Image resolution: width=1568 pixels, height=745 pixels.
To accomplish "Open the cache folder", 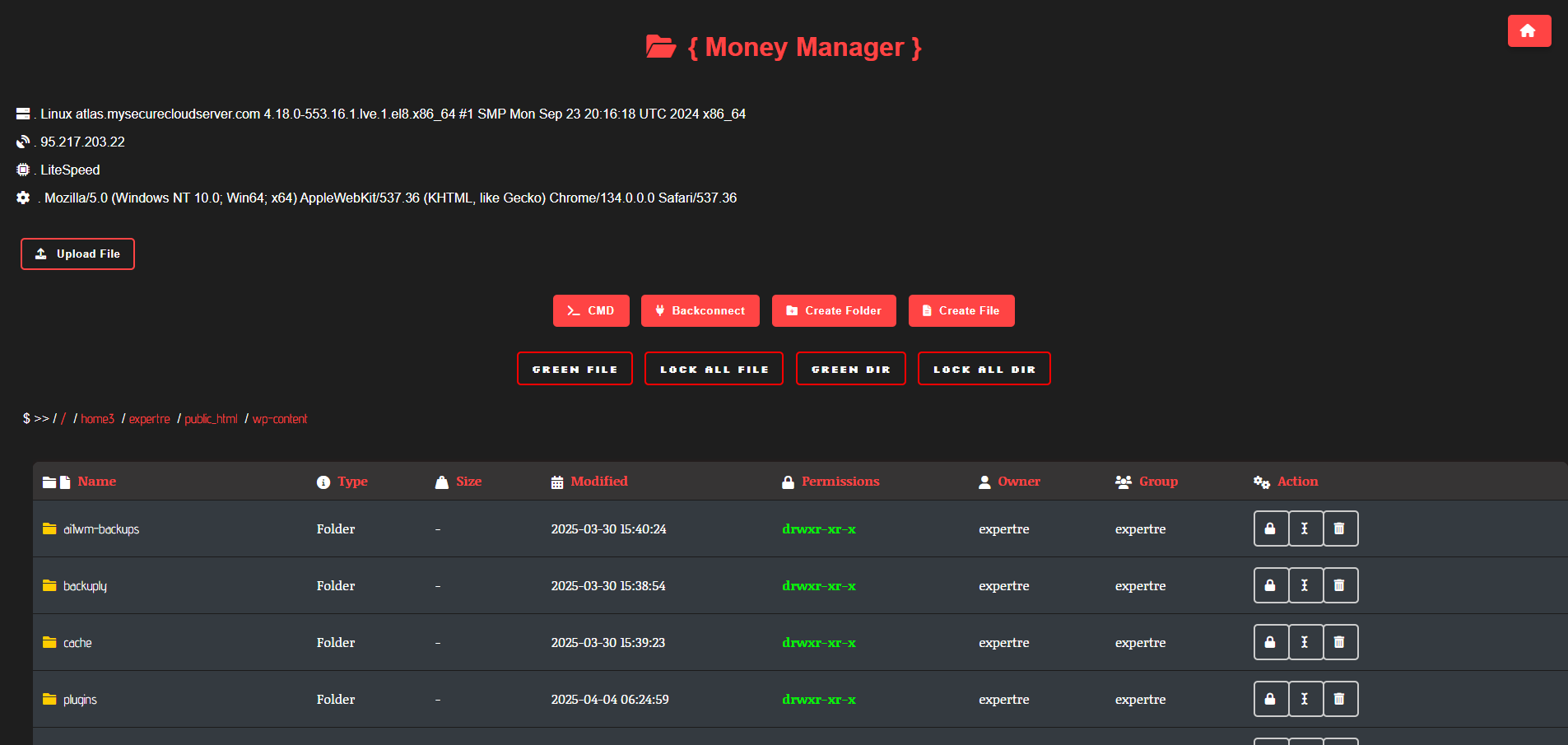I will [77, 643].
